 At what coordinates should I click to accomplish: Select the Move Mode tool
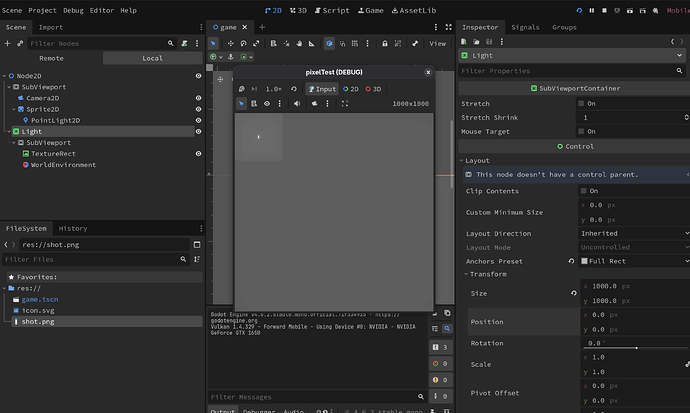click(x=231, y=44)
